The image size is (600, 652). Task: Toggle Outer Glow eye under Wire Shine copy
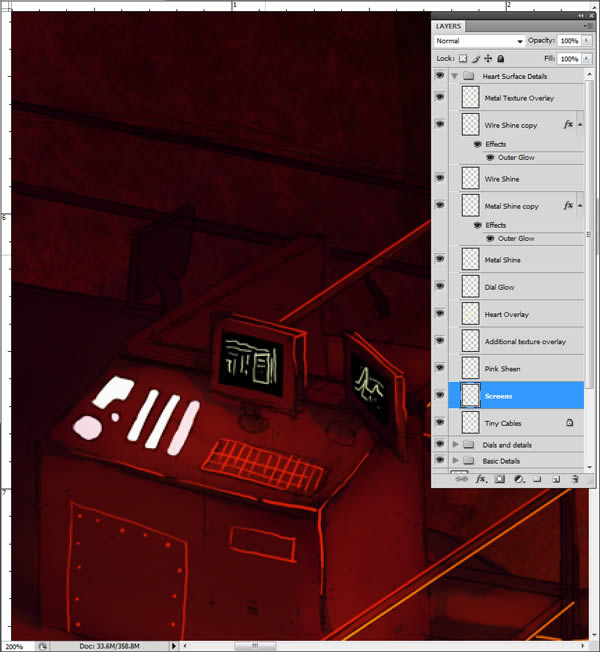pyautogui.click(x=490, y=157)
